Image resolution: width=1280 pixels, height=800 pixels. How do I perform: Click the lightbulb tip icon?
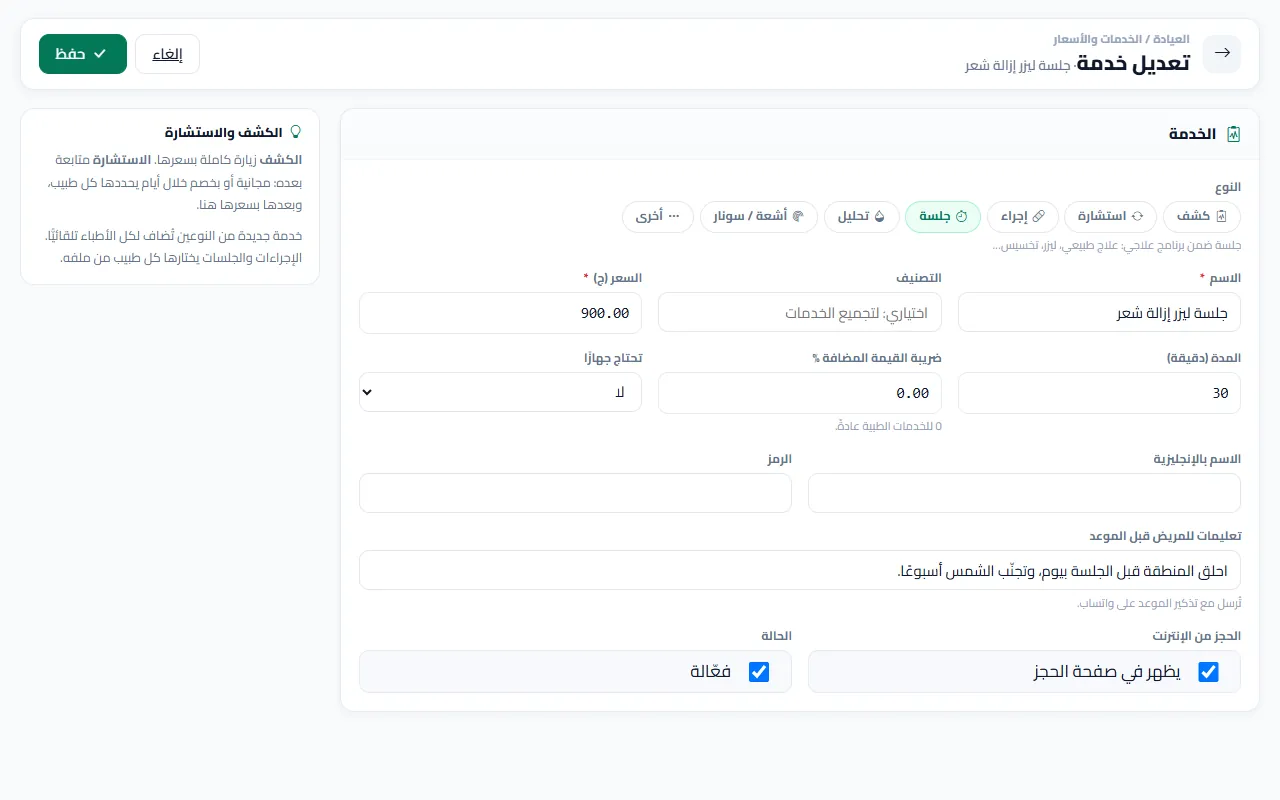pyautogui.click(x=295, y=132)
